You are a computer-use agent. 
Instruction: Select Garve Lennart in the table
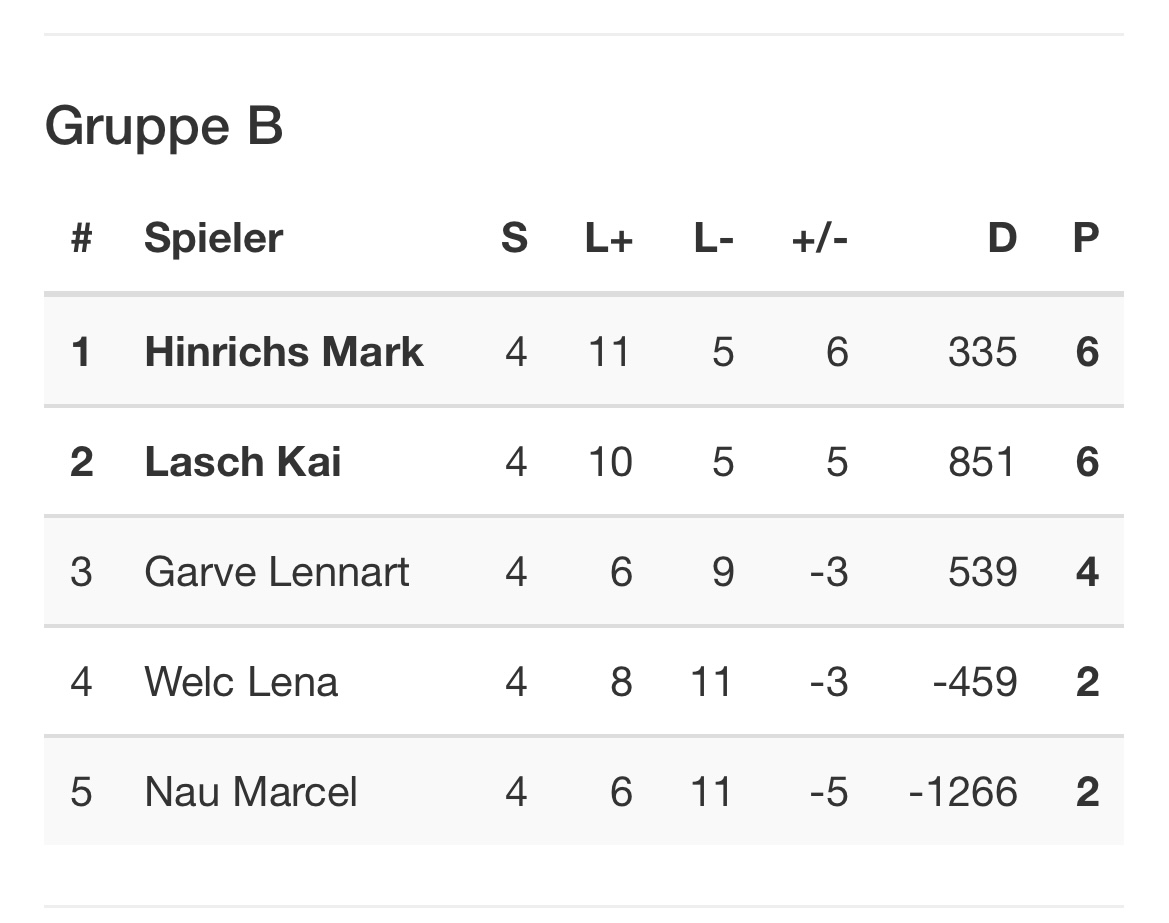pos(277,572)
